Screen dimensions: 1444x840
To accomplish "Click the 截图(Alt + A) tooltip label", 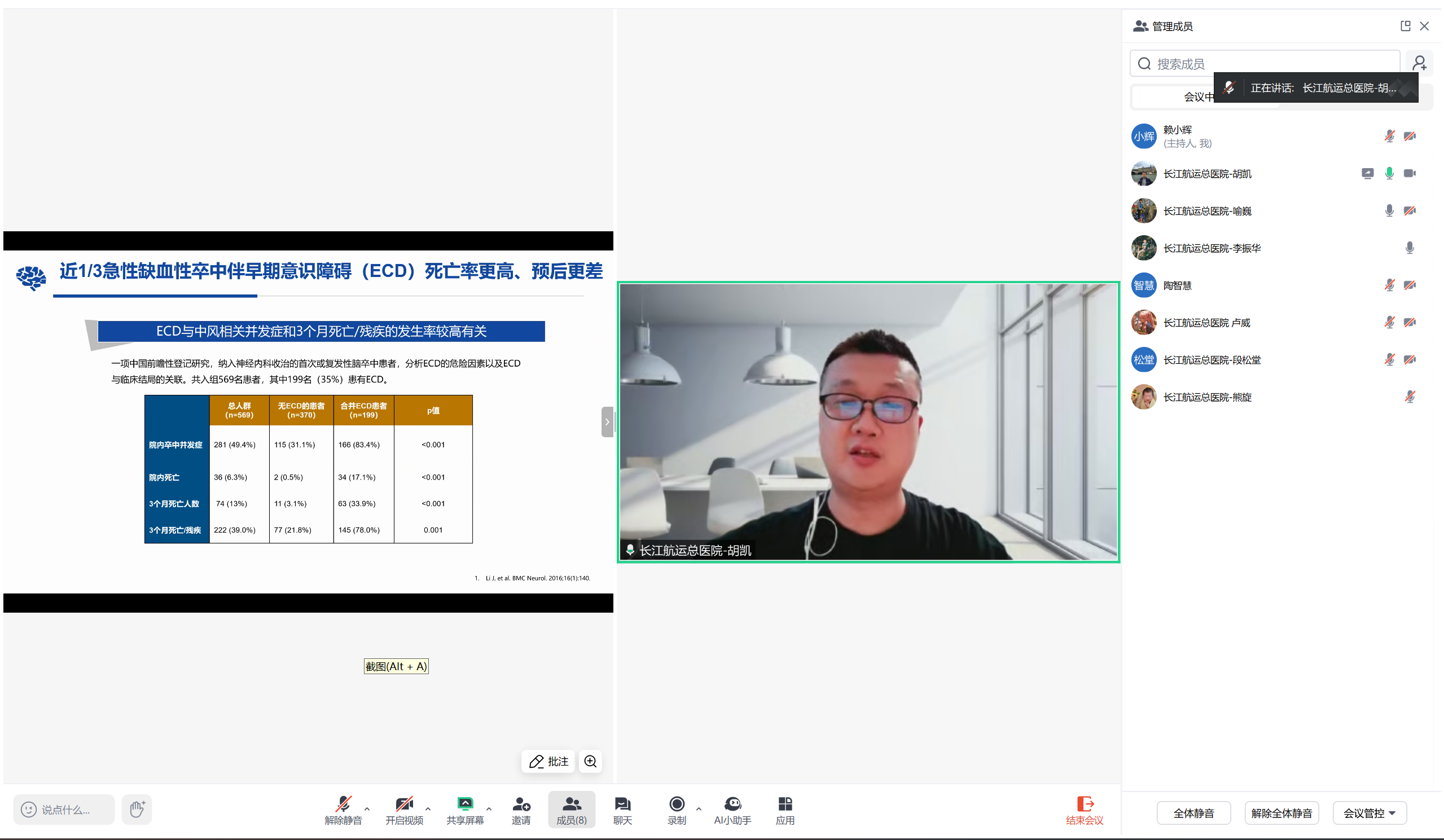I will point(396,666).
